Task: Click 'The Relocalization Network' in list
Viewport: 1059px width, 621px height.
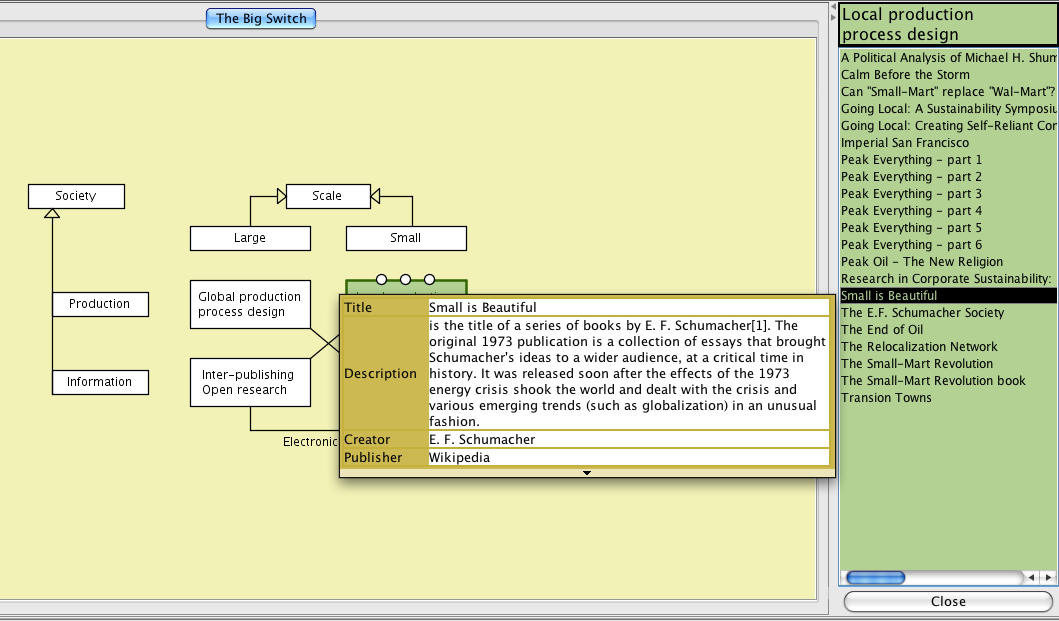Action: pos(919,347)
